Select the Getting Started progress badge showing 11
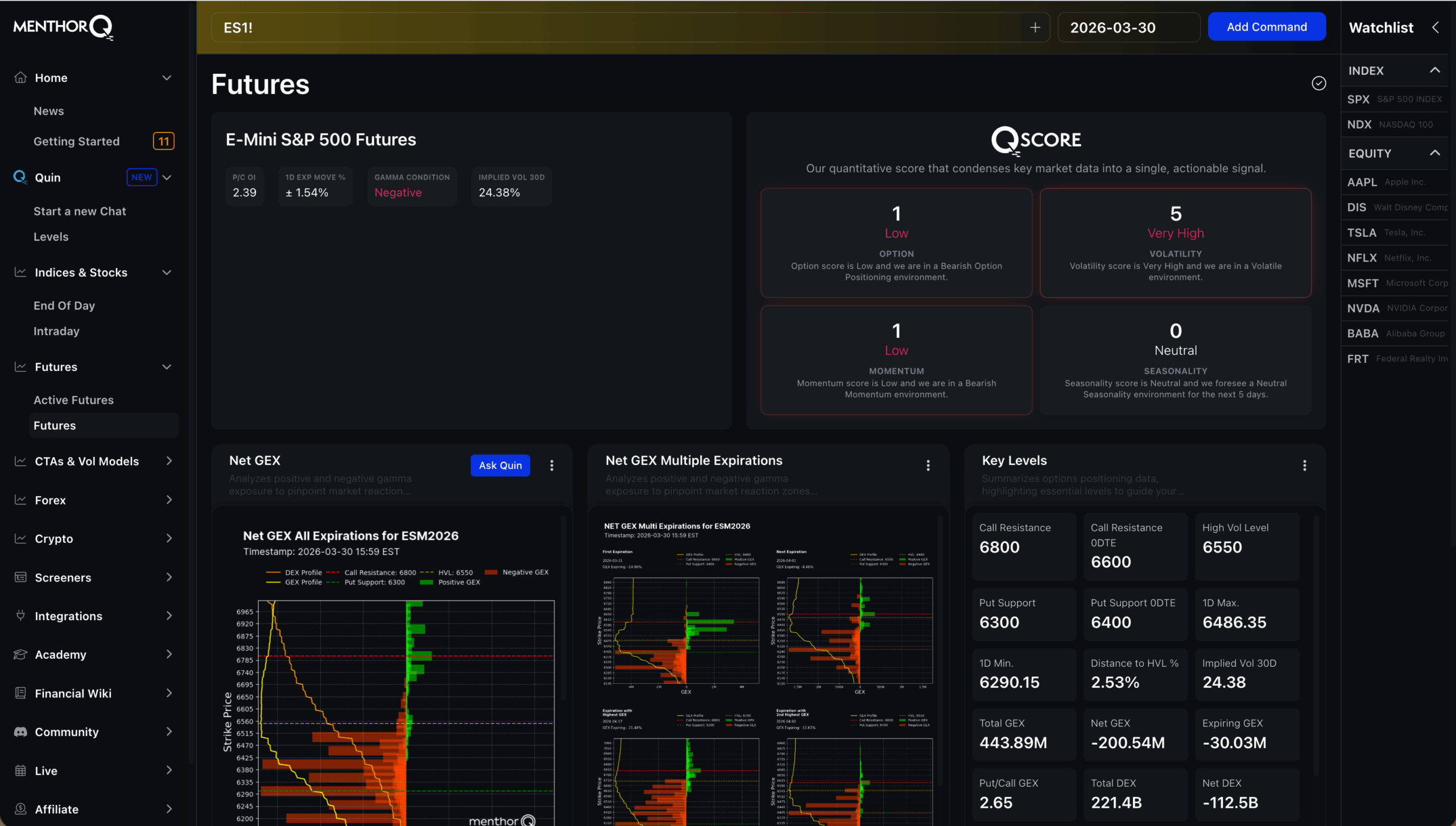Viewport: 1456px width, 826px height. pos(163,141)
